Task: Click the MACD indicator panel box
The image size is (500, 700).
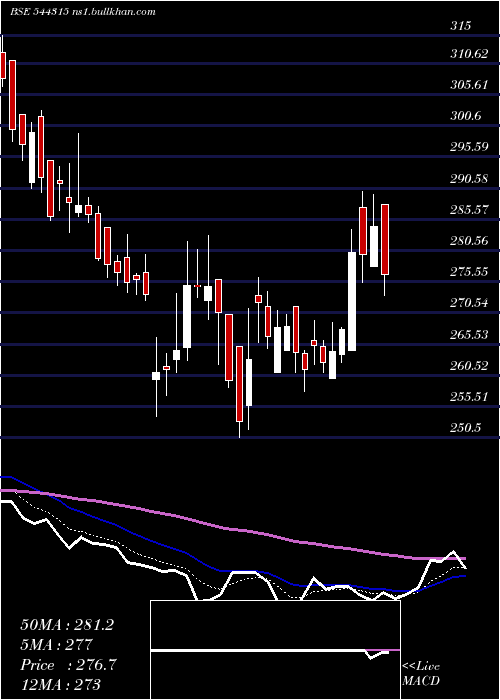Action: (275, 650)
